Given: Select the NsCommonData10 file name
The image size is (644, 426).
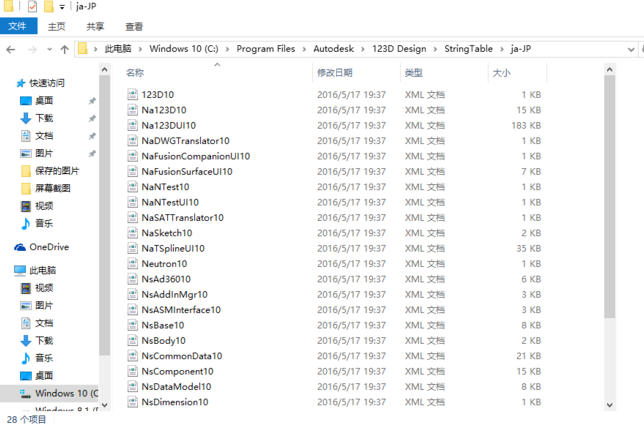Looking at the screenshot, I should point(182,356).
